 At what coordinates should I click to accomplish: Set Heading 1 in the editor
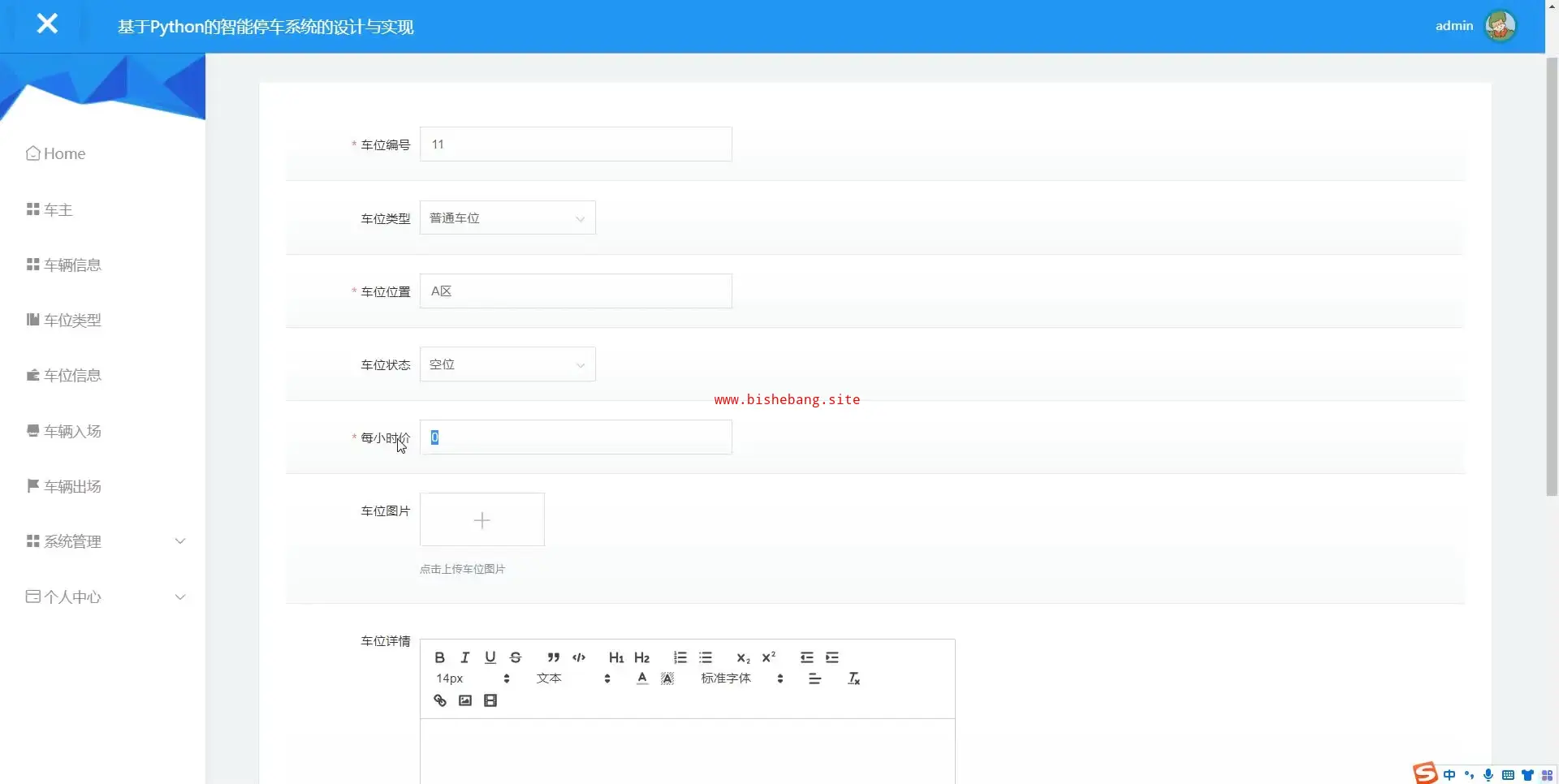coord(616,657)
